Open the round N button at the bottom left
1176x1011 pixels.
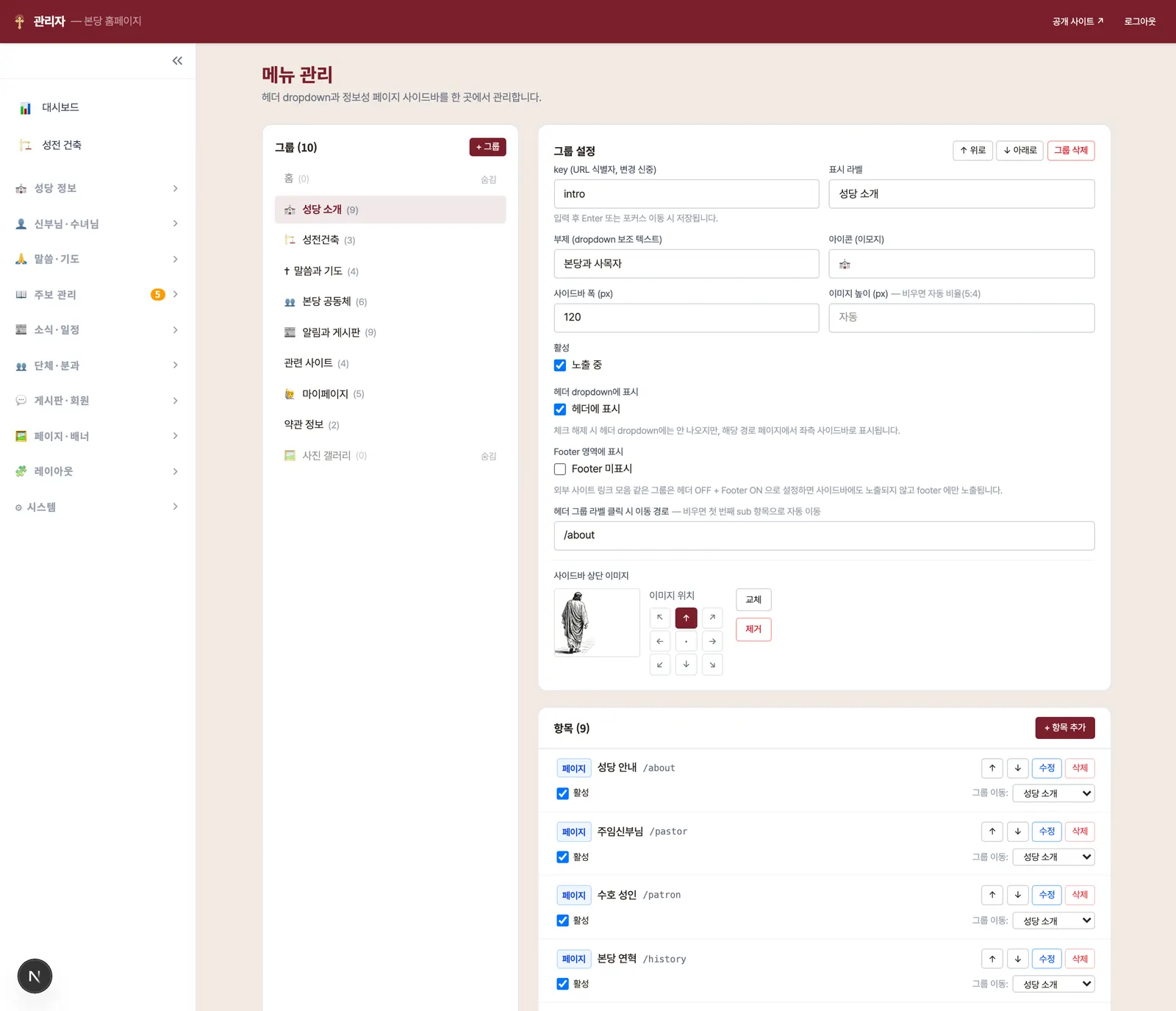pos(35,976)
